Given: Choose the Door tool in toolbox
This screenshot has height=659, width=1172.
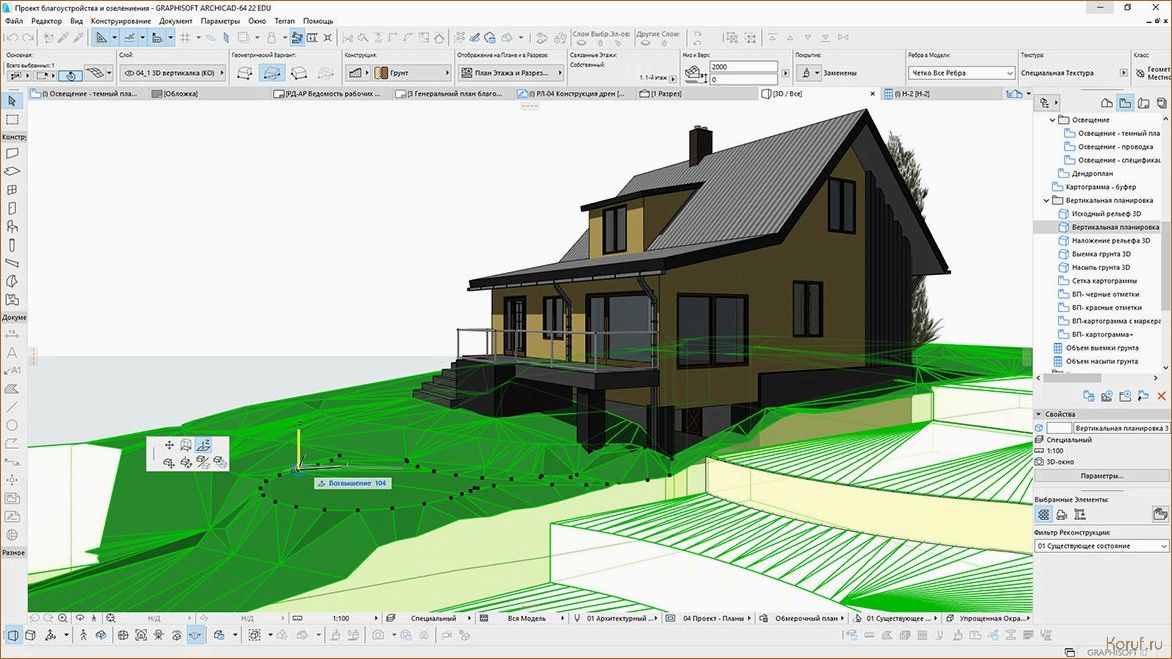Looking at the screenshot, I should click(12, 208).
